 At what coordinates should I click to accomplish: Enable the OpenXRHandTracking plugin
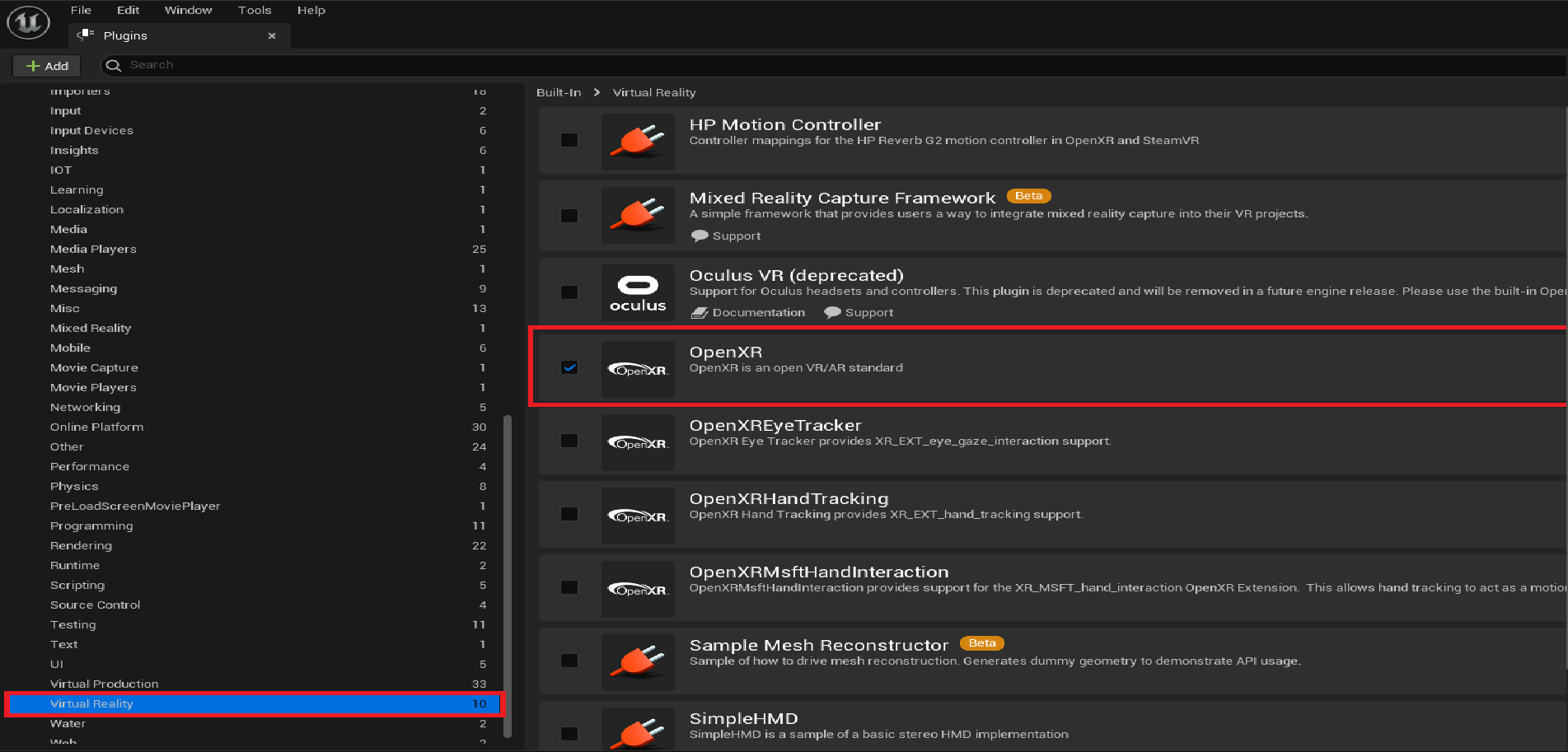[569, 514]
